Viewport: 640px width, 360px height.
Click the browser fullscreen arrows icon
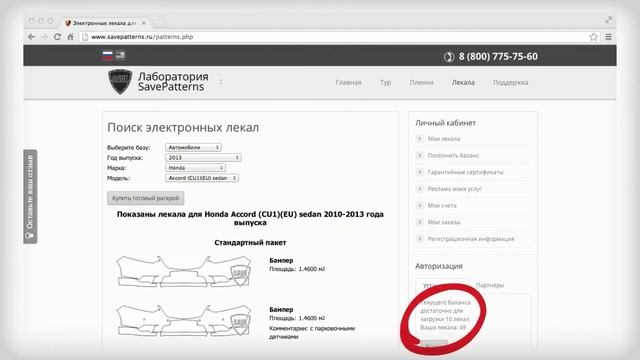pyautogui.click(x=608, y=20)
